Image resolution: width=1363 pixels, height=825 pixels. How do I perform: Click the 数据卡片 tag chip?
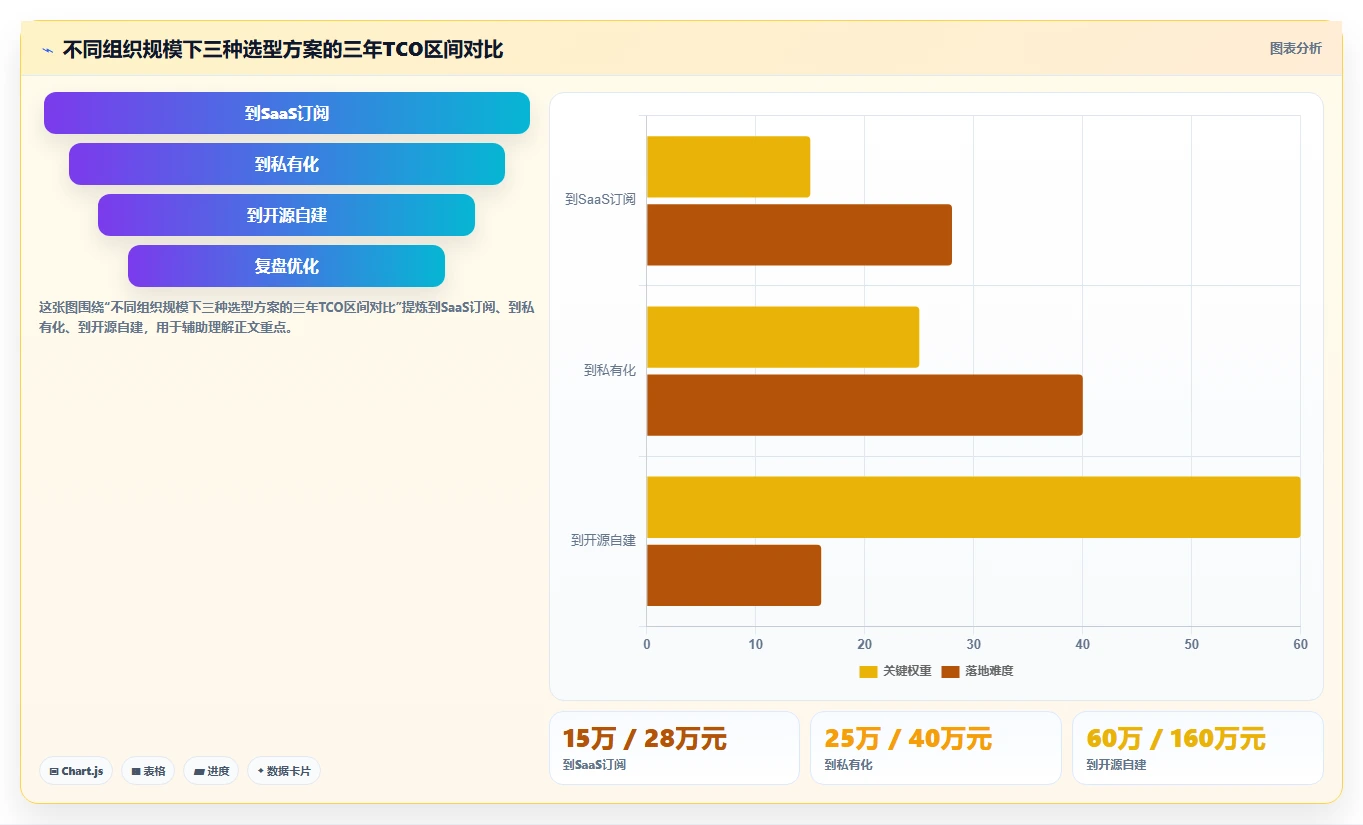pyautogui.click(x=284, y=771)
